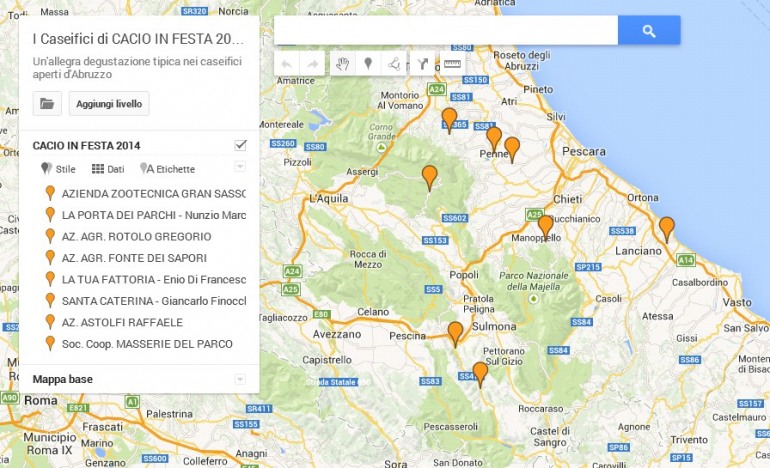Open the Etichette labels option
This screenshot has width=770, height=468.
pyautogui.click(x=167, y=169)
